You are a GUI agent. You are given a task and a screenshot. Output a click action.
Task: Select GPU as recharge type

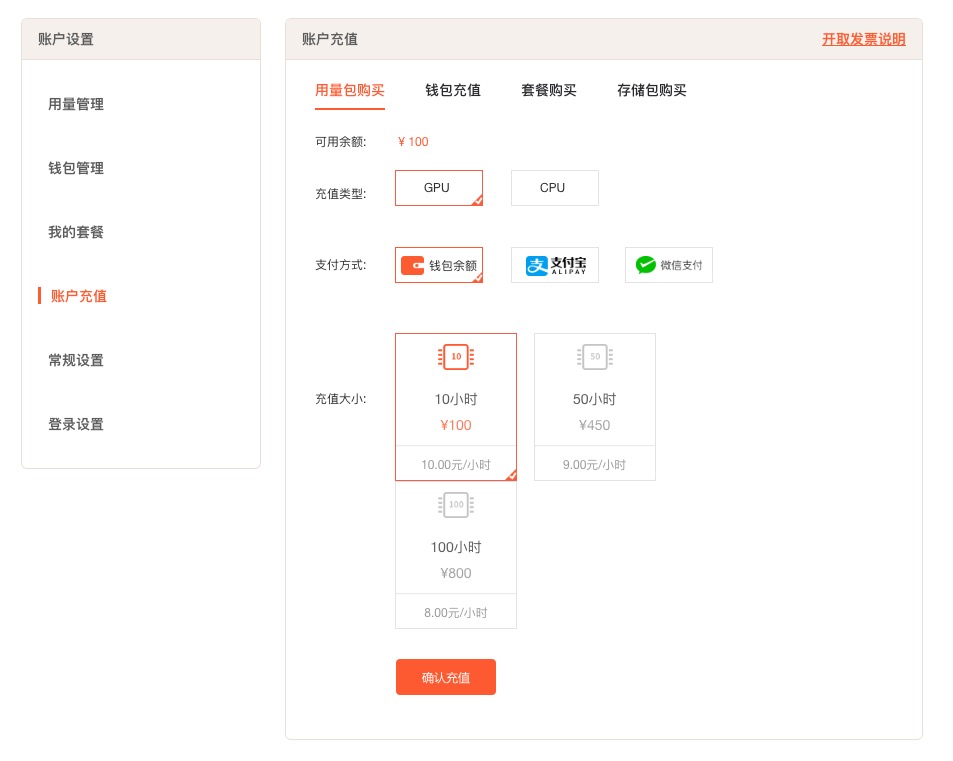click(x=438, y=188)
